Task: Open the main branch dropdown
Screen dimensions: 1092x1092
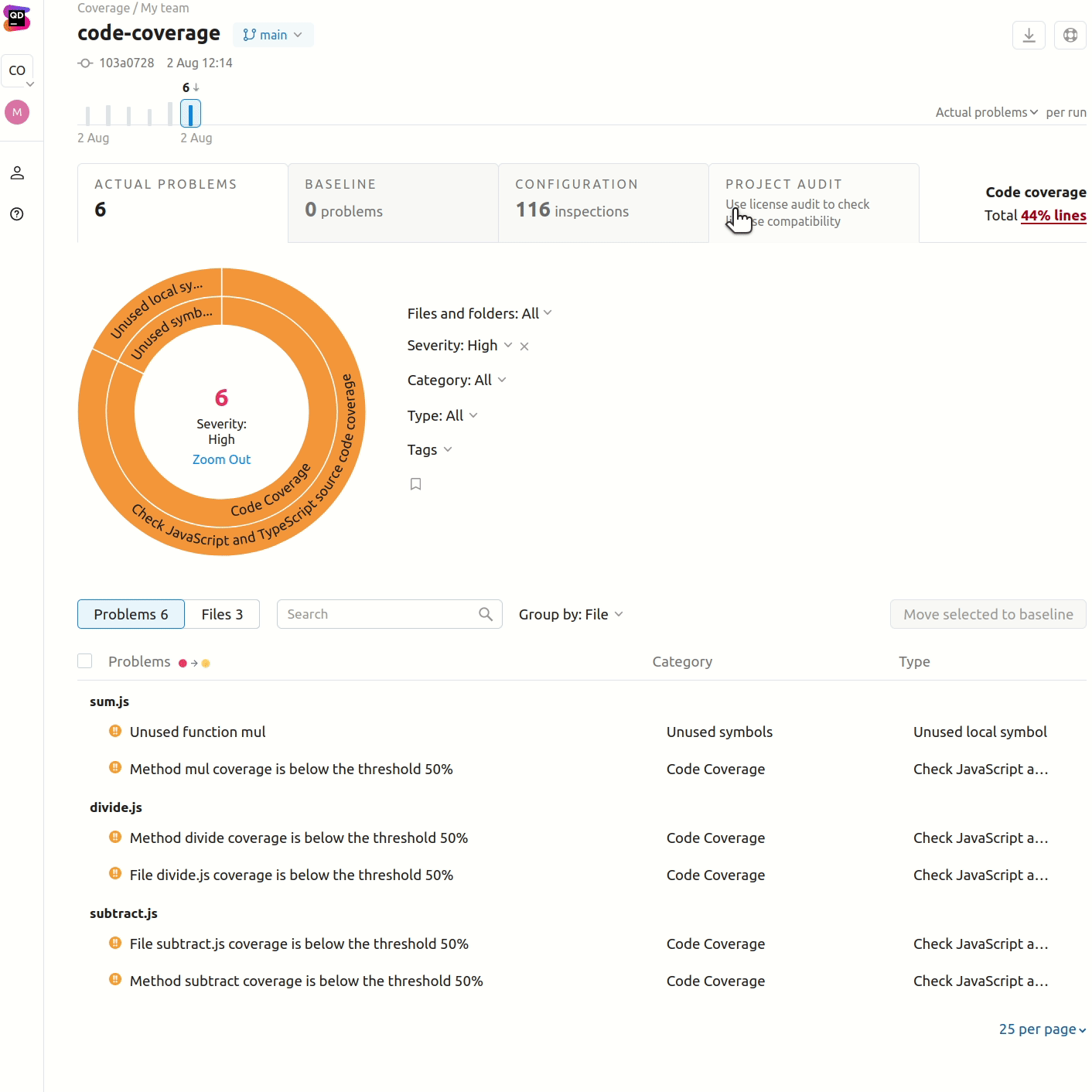Action: (x=273, y=35)
